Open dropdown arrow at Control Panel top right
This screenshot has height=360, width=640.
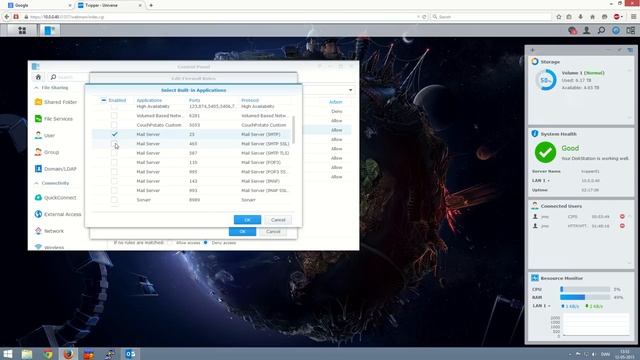[350, 90]
